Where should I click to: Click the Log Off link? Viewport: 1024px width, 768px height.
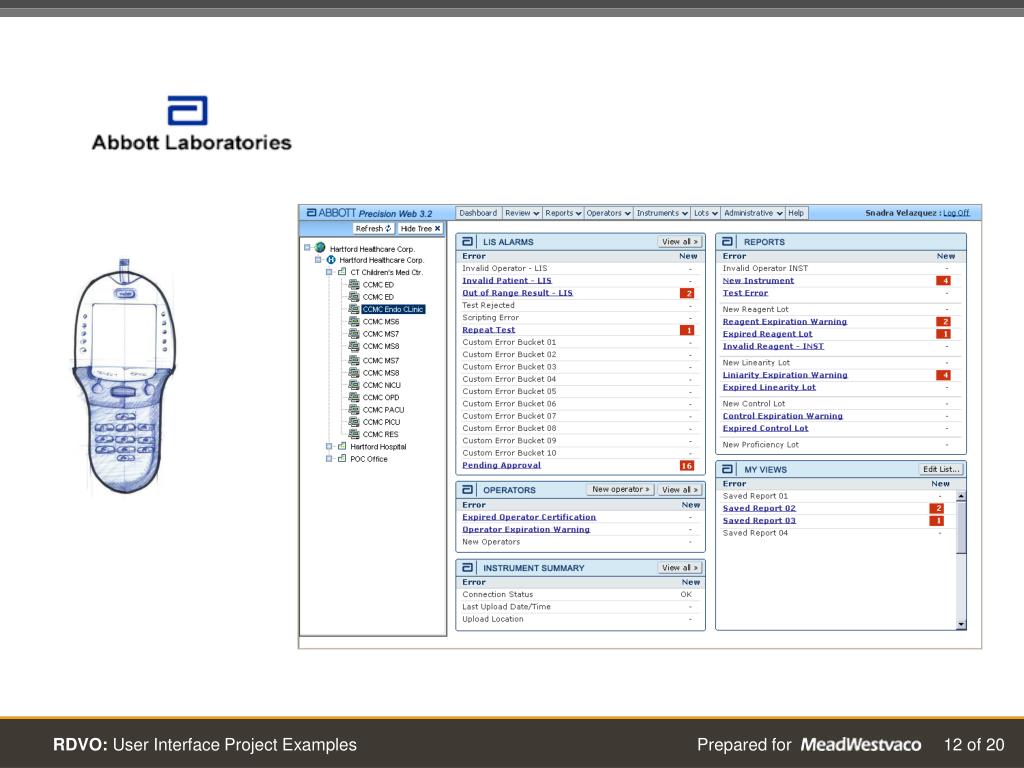pos(956,213)
